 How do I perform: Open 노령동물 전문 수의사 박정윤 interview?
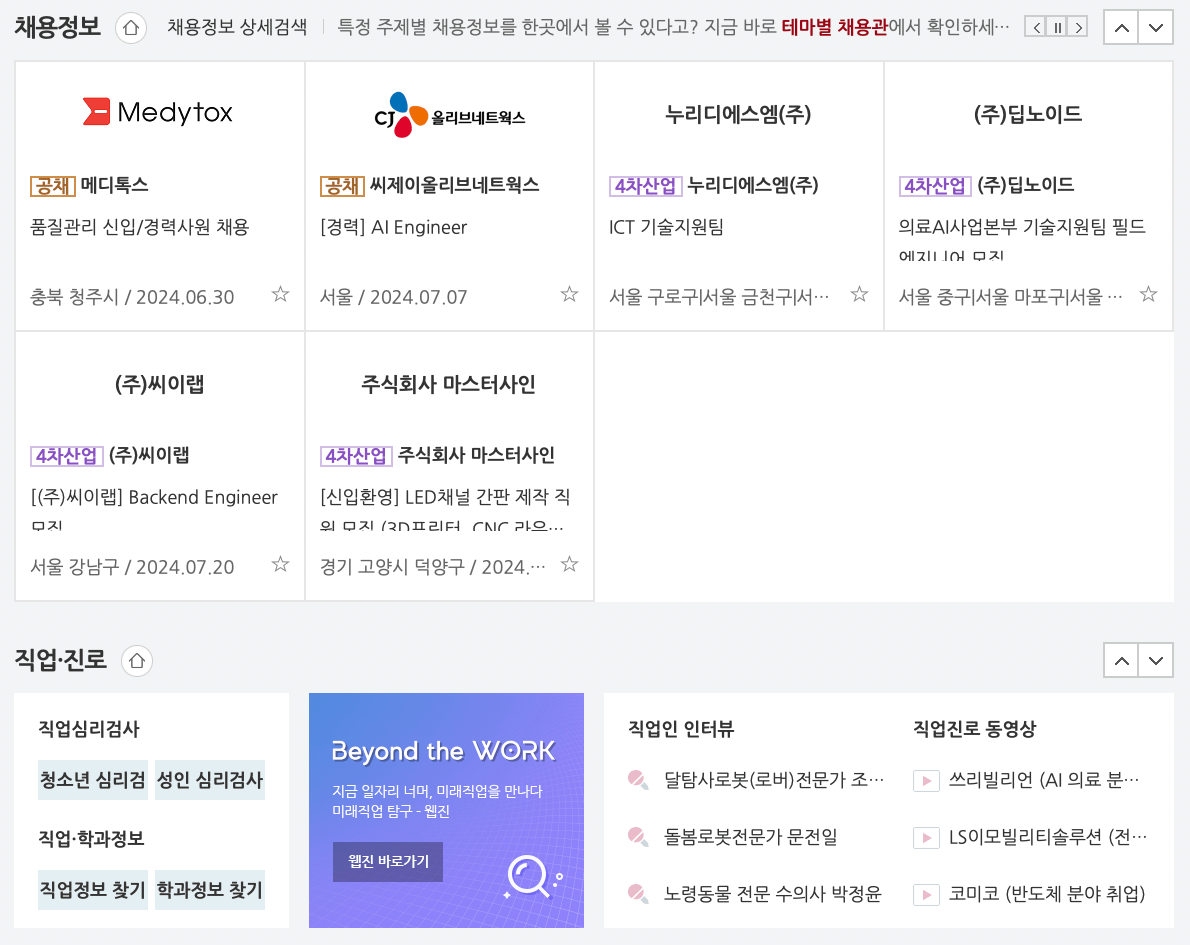tap(773, 893)
